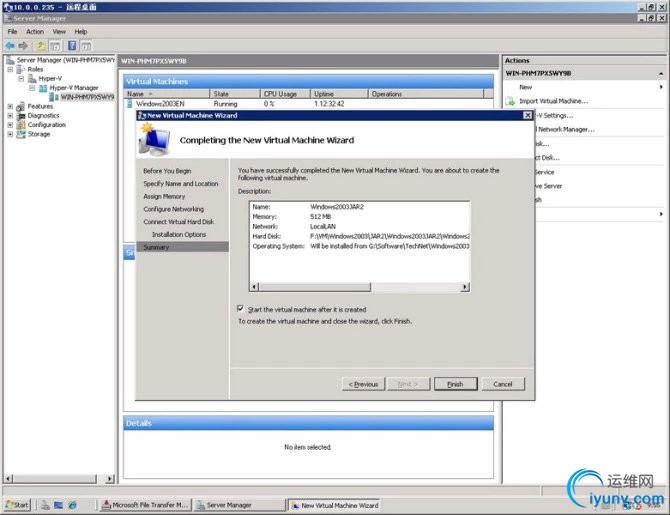Go to Installation Options wizard step

pyautogui.click(x=179, y=235)
